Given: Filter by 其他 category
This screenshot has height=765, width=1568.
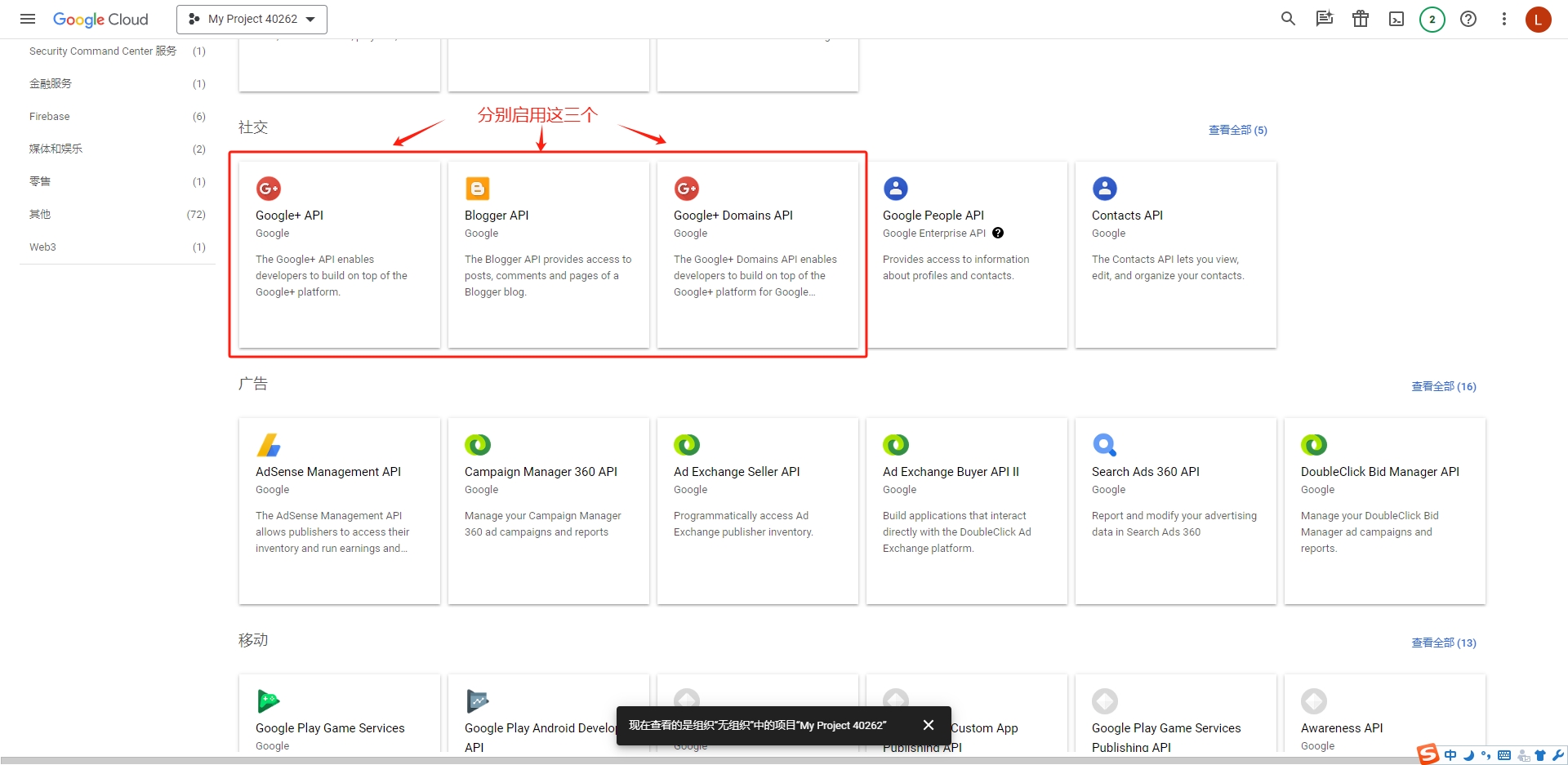Looking at the screenshot, I should (117, 214).
